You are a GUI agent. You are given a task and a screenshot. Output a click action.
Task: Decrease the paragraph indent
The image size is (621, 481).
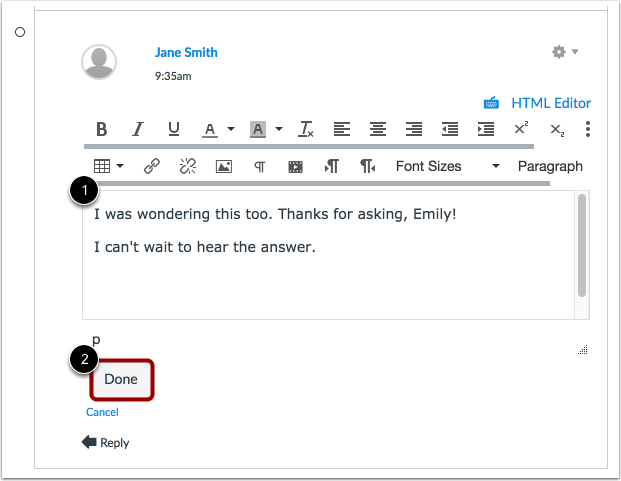[450, 129]
